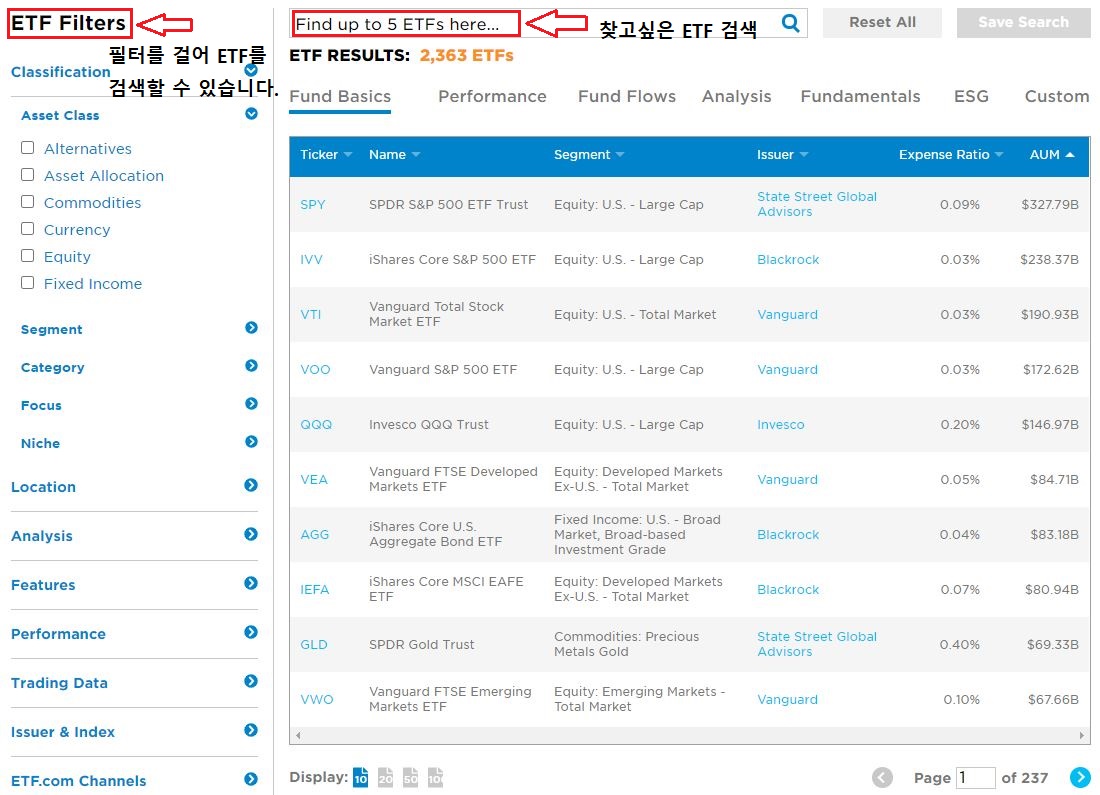The width and height of the screenshot is (1100, 795).
Task: Sort table by Expense Ratio column
Action: (951, 154)
